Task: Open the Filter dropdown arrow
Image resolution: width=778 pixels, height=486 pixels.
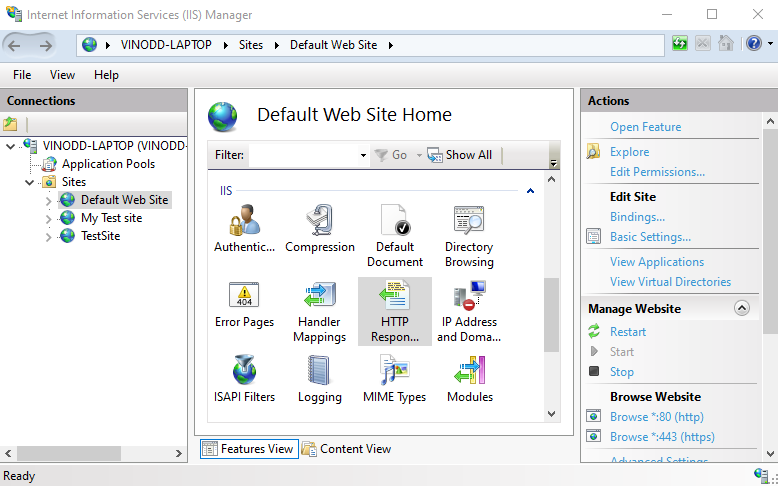Action: coord(363,155)
